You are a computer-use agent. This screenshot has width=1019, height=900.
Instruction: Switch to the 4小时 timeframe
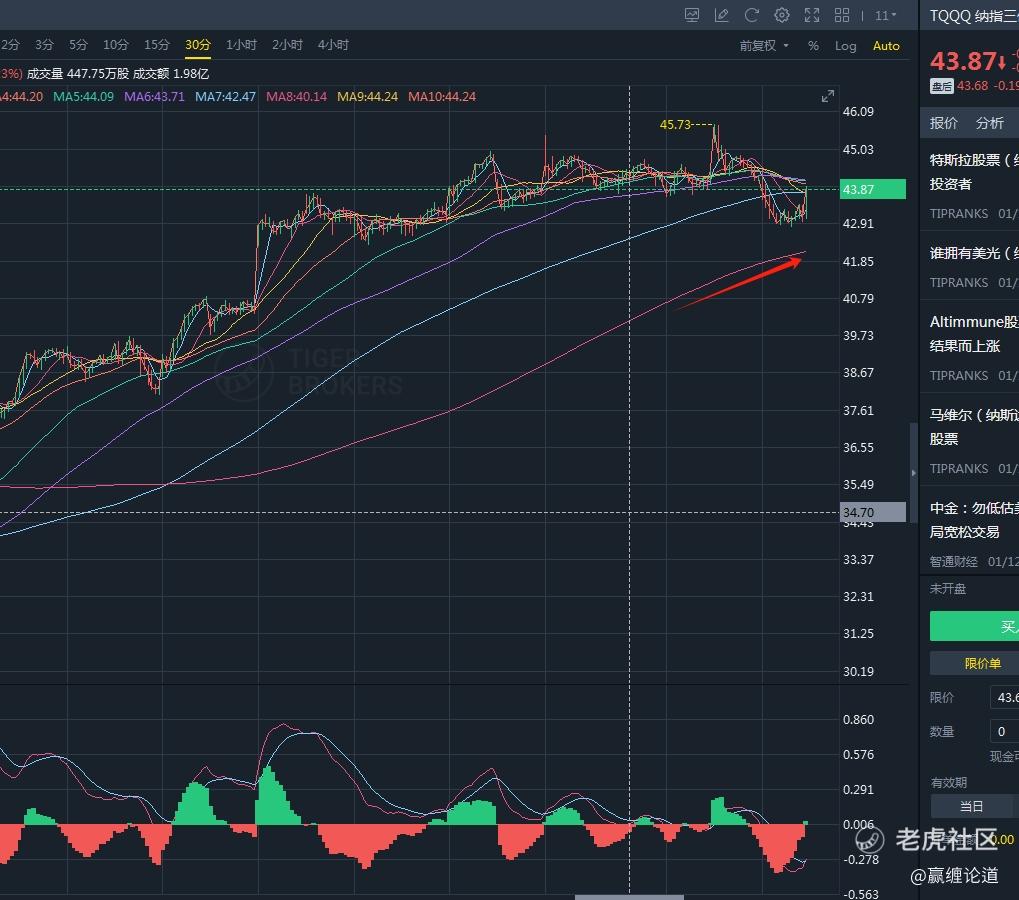333,45
